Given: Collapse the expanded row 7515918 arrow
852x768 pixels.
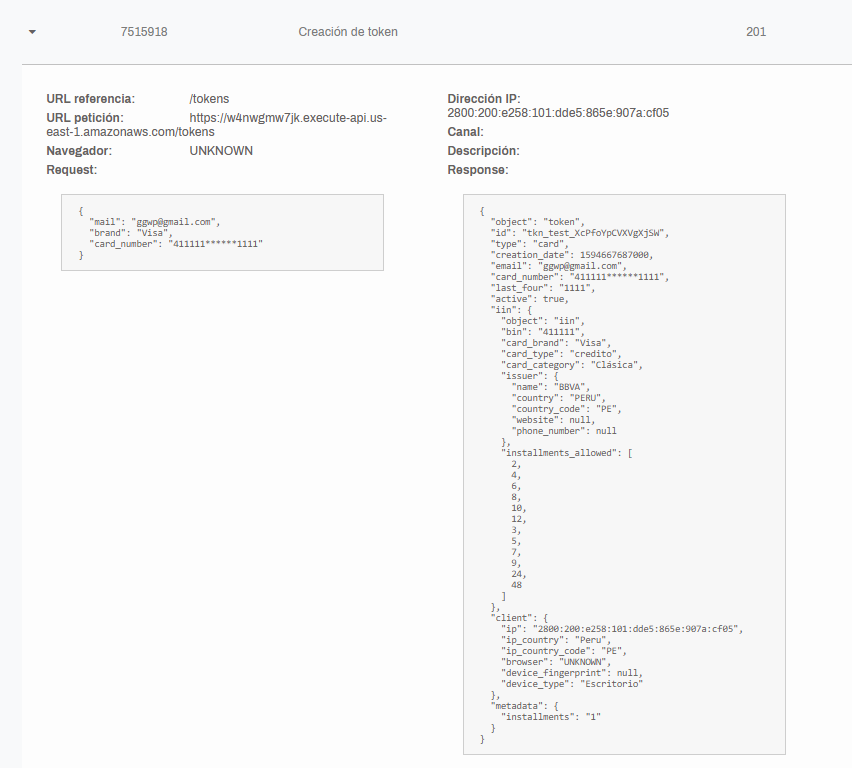Looking at the screenshot, I should coord(32,32).
